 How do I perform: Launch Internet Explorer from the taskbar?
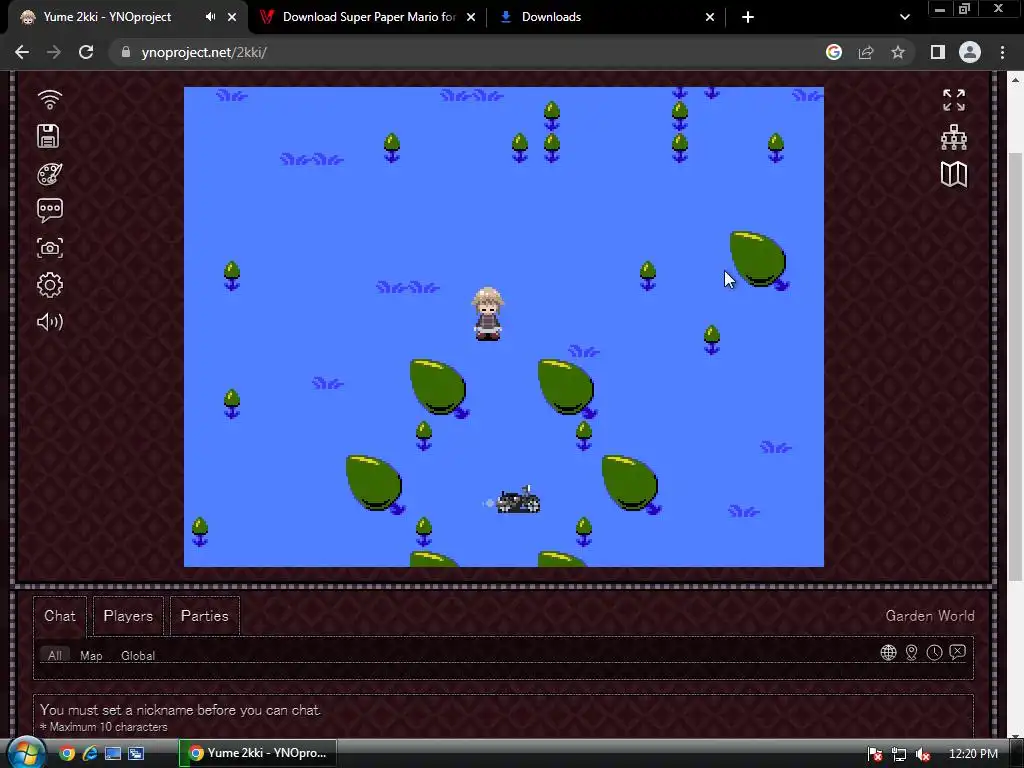coord(90,754)
